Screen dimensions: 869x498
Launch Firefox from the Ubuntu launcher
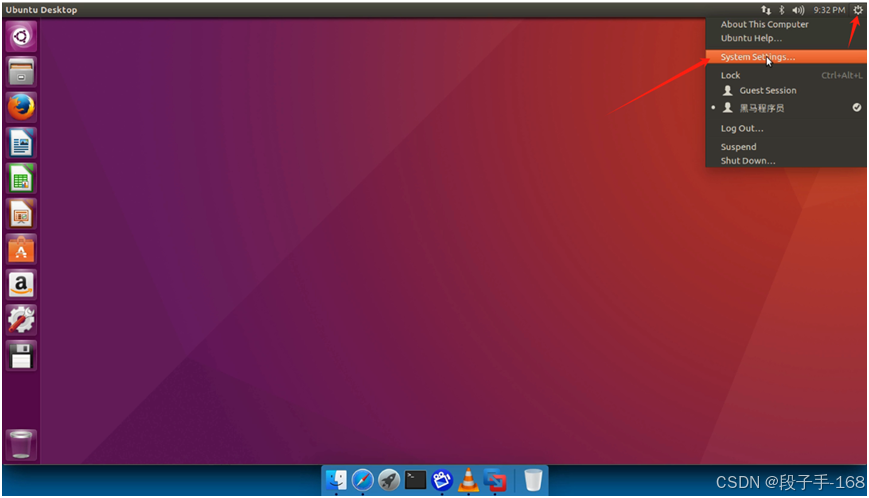(x=21, y=107)
